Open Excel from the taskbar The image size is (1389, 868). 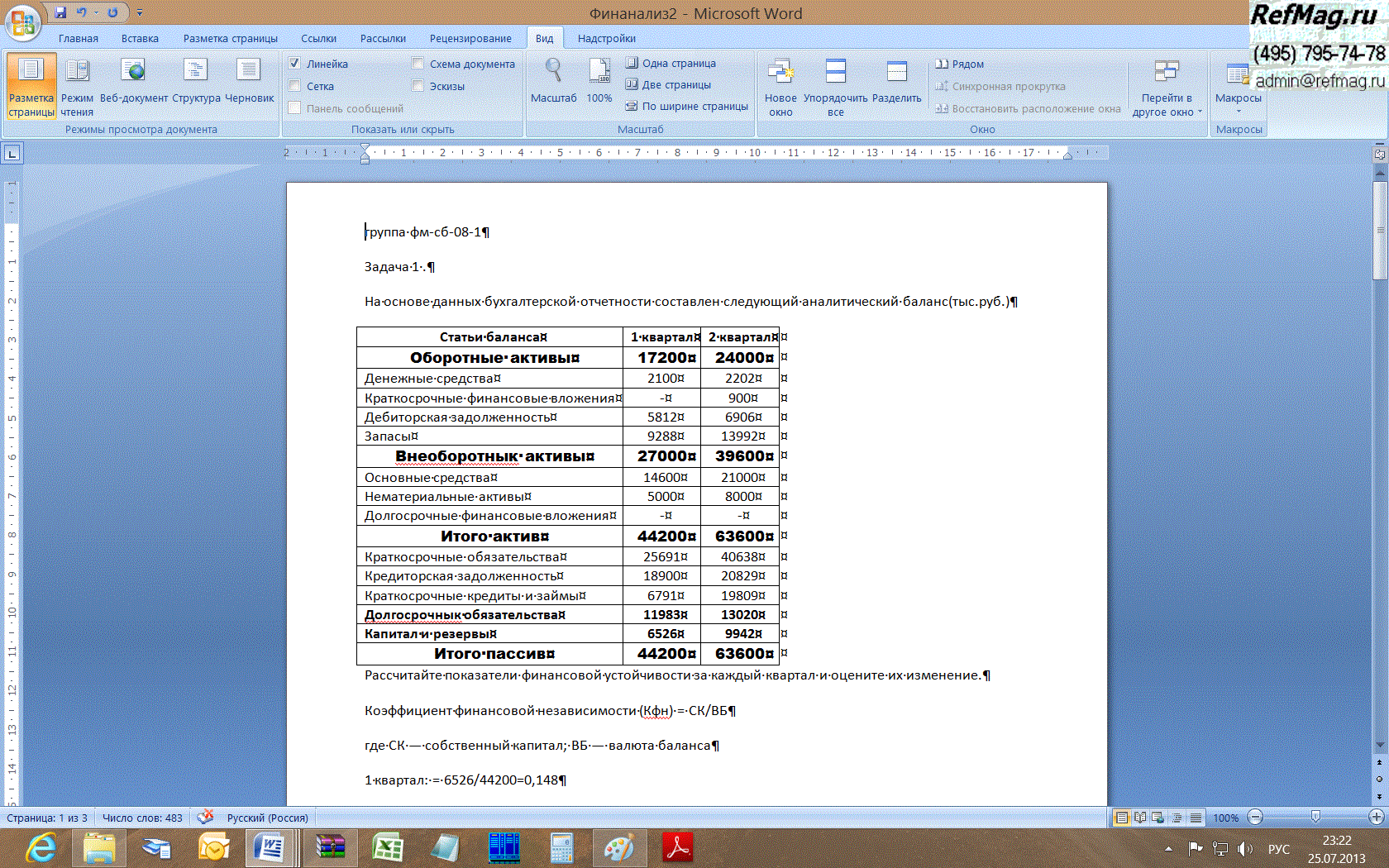(x=387, y=848)
